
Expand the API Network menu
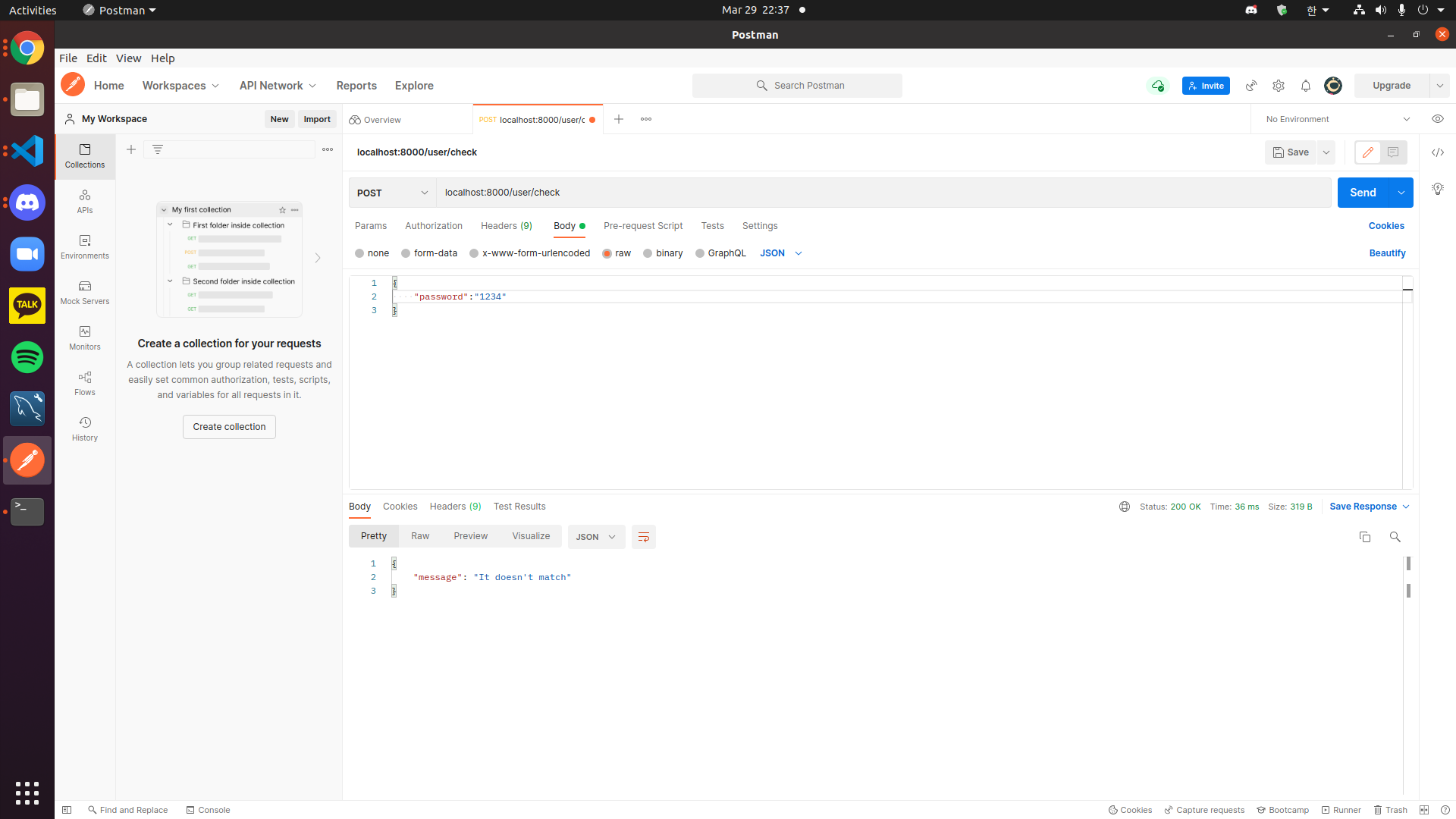pos(278,86)
